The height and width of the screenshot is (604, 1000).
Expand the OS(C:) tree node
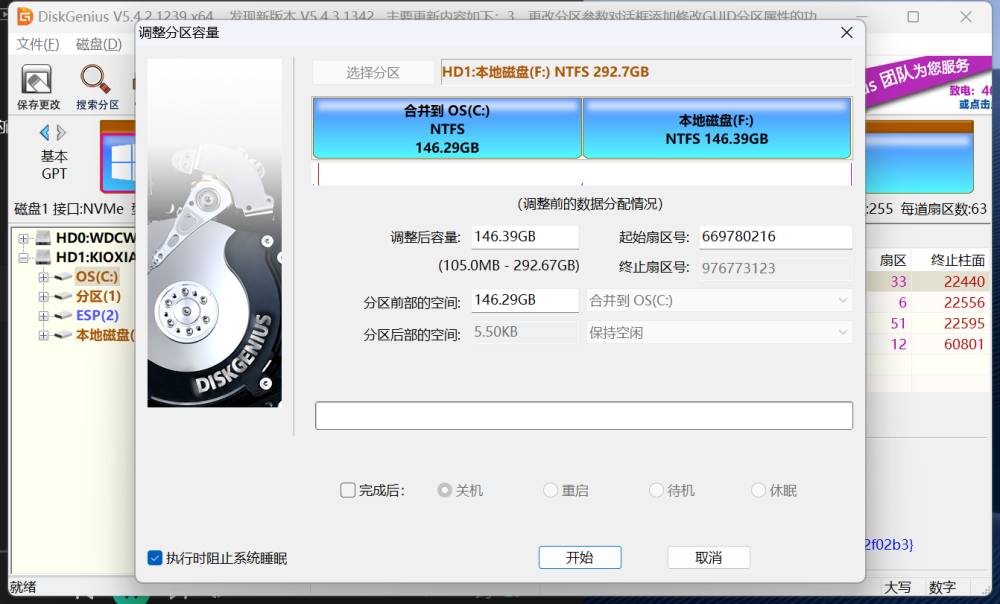pos(43,277)
